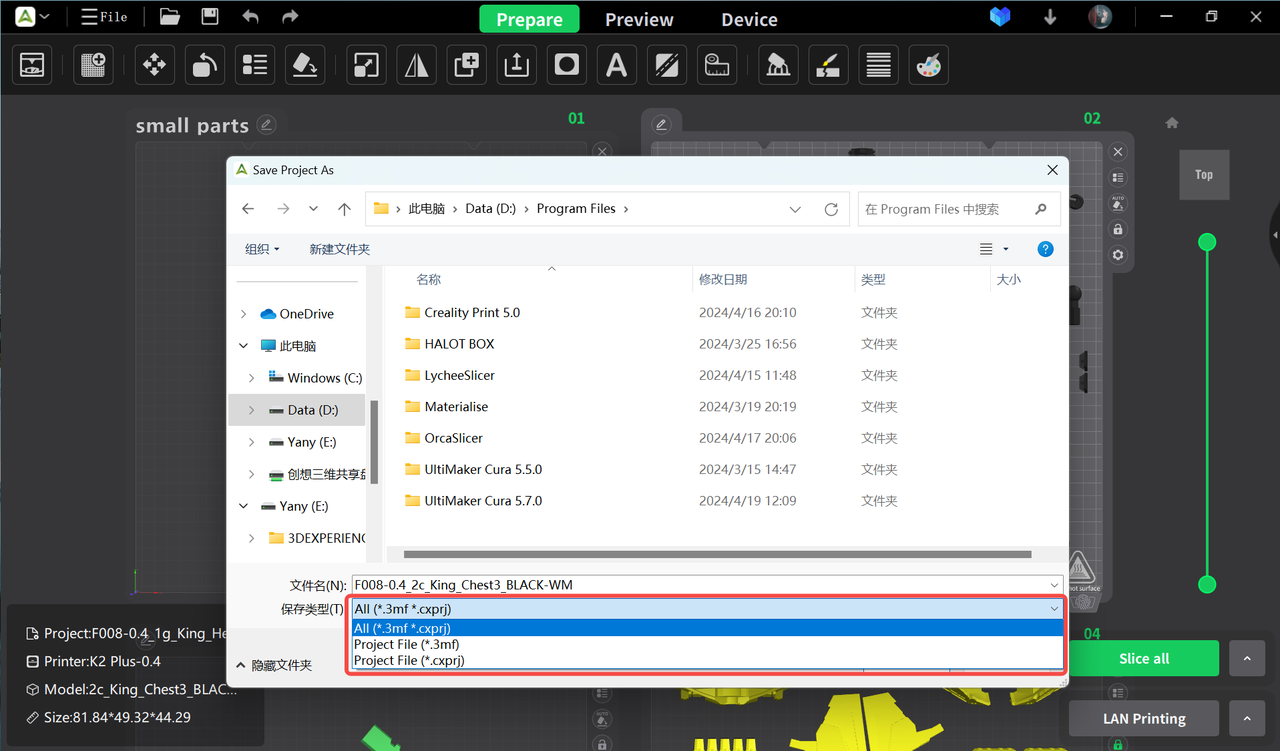Select the seam painting tool

[828, 65]
